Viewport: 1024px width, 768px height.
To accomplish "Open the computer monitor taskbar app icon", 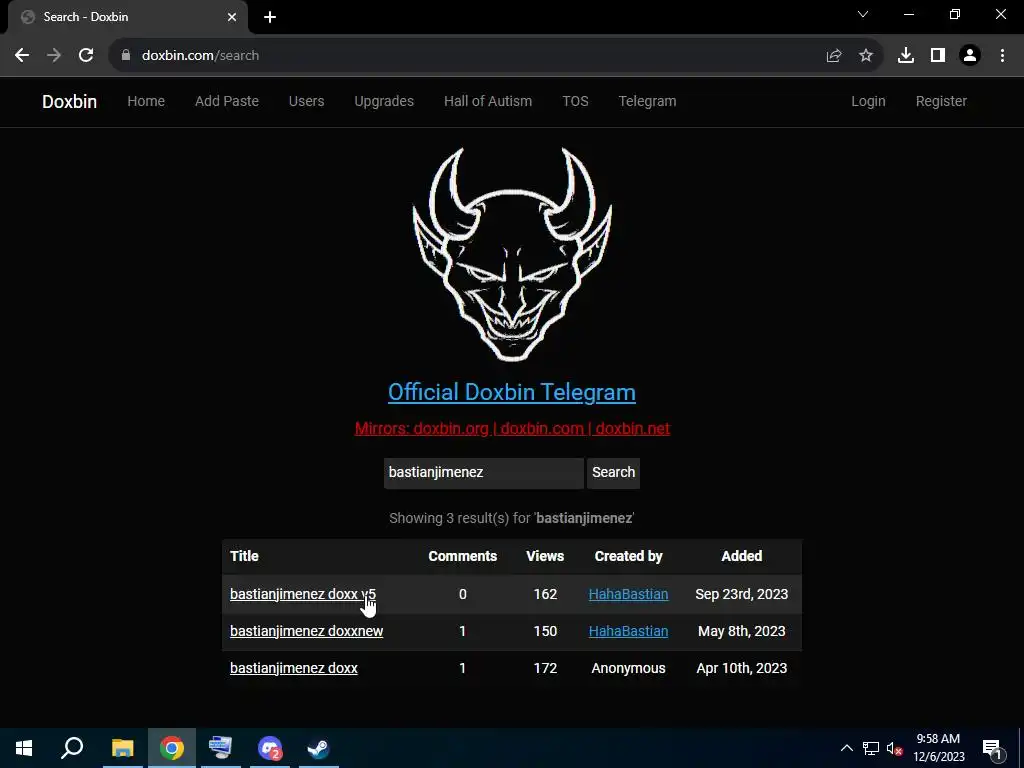I will (220, 748).
